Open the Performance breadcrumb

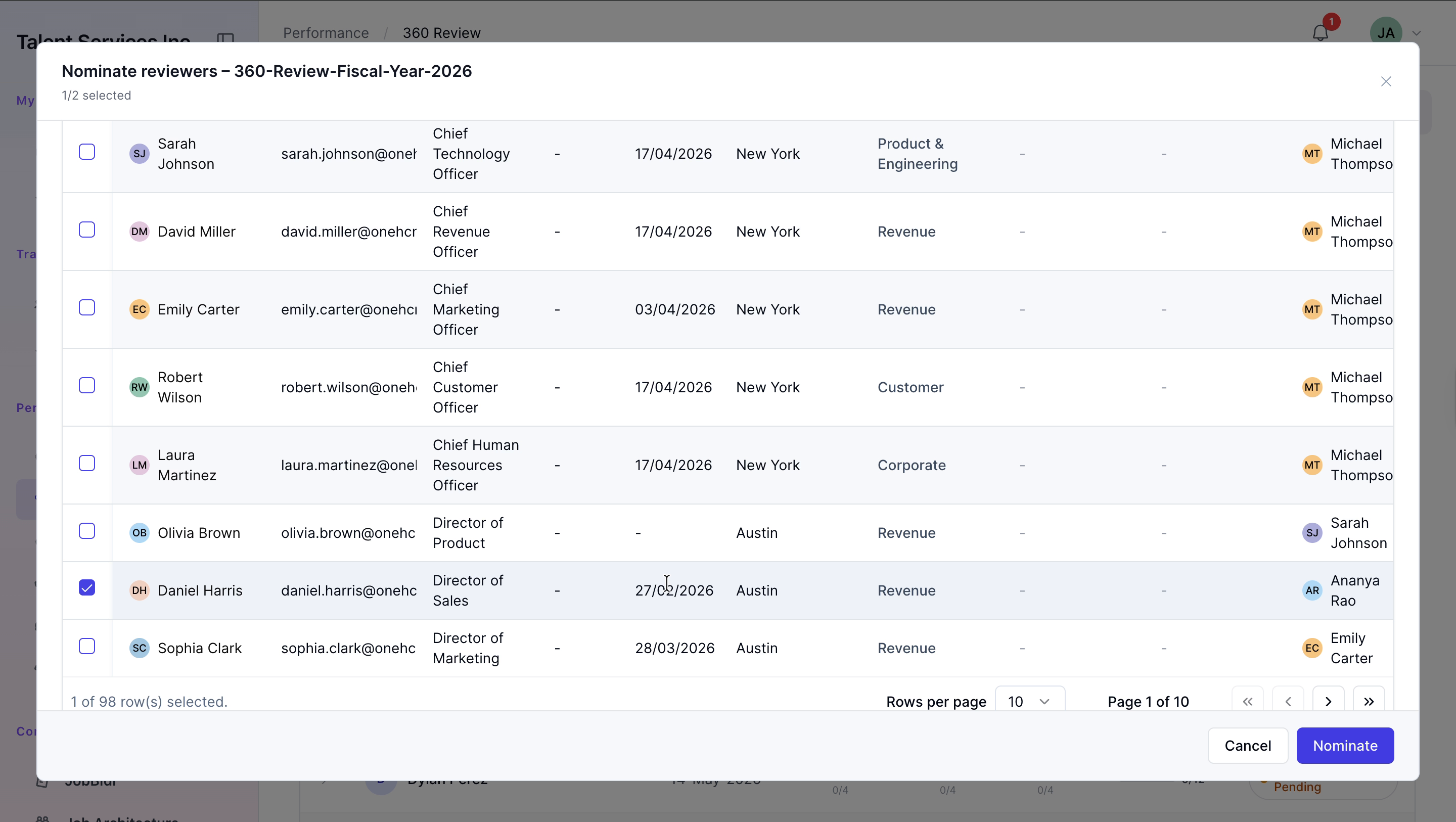326,33
